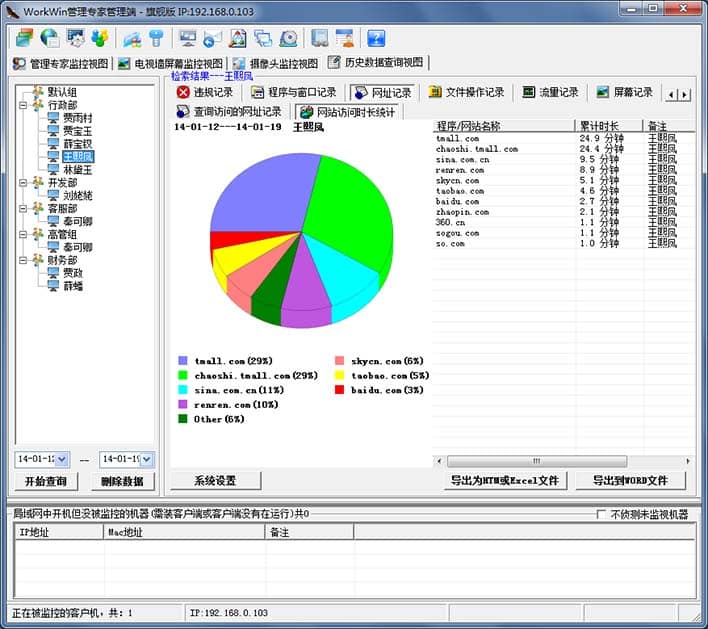Click the chaoshi.tmall.com green legend swatch
The image size is (708, 629).
pyautogui.click(x=183, y=375)
